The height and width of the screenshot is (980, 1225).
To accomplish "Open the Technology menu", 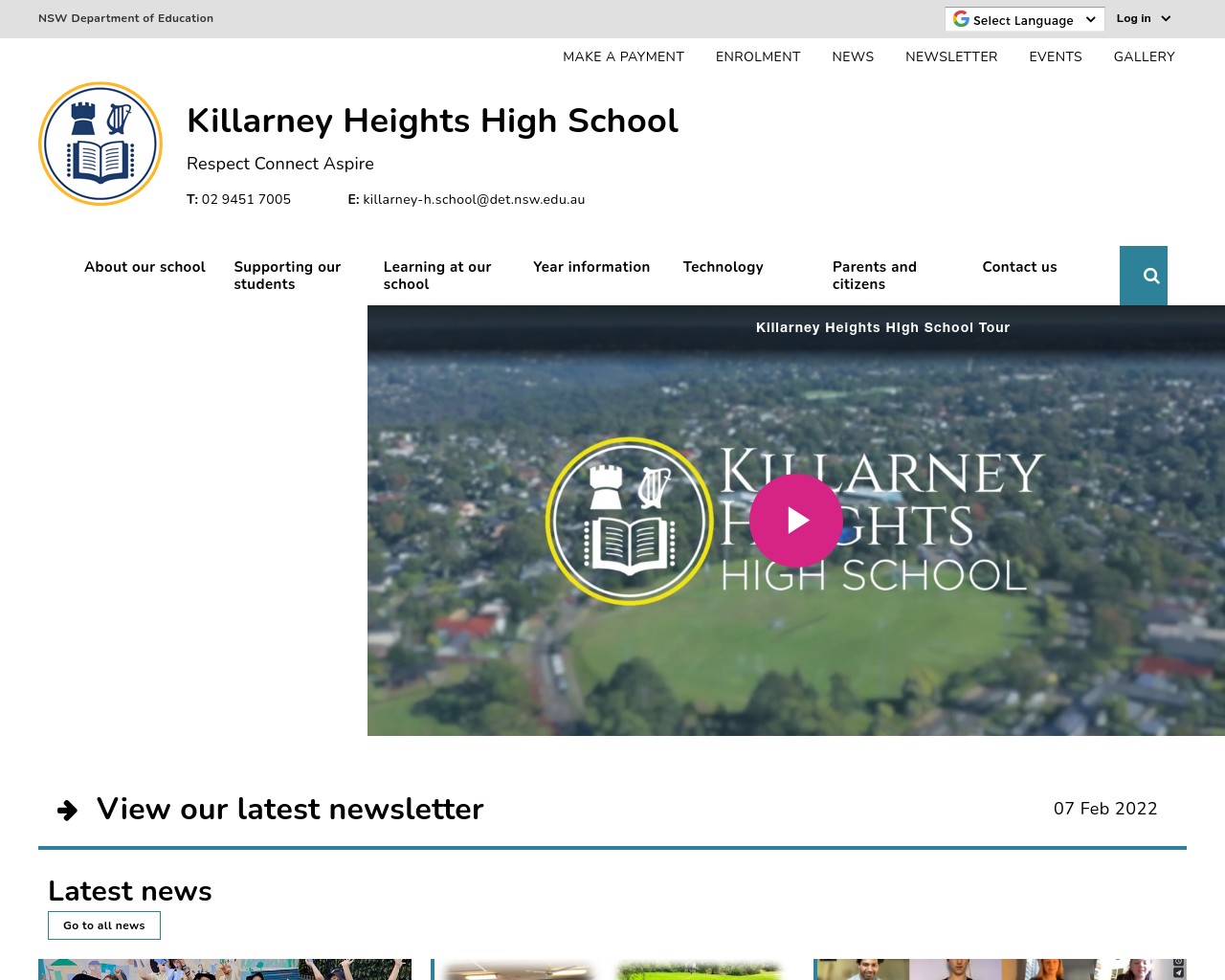I will (724, 267).
